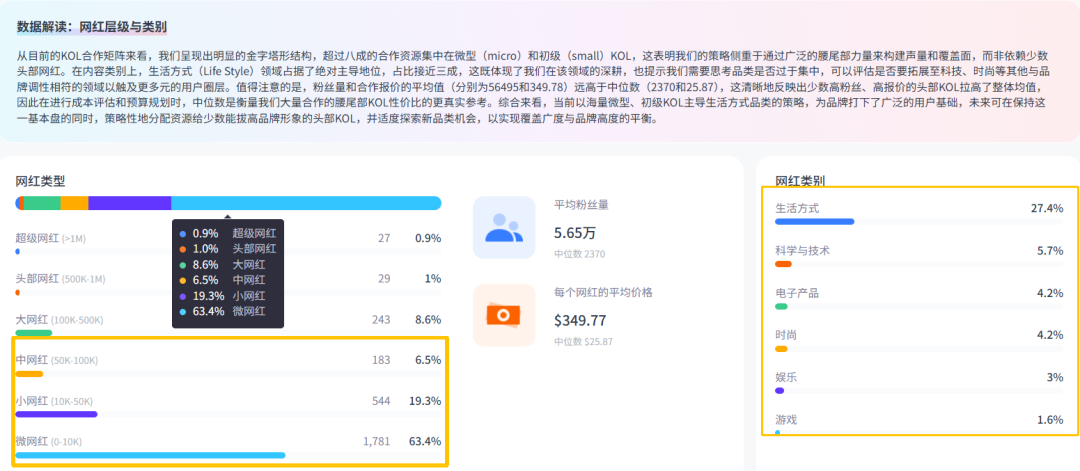This screenshot has height=471, width=1080.
Task: Click the light blue segment of the stacked bar
Action: tap(305, 203)
